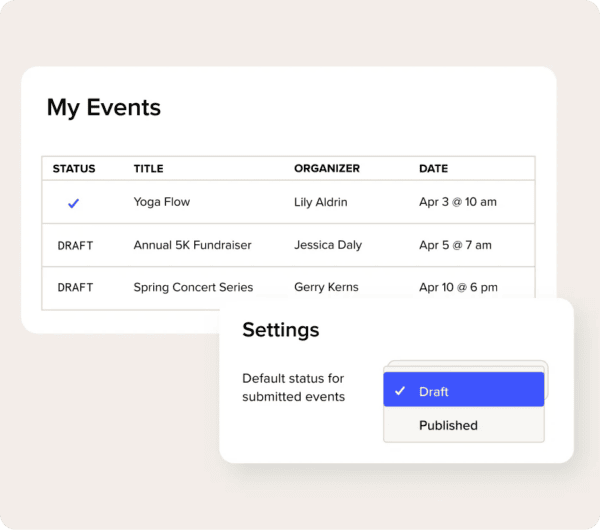
Task: Open the Annual 5K Fundraiser event
Action: click(192, 245)
